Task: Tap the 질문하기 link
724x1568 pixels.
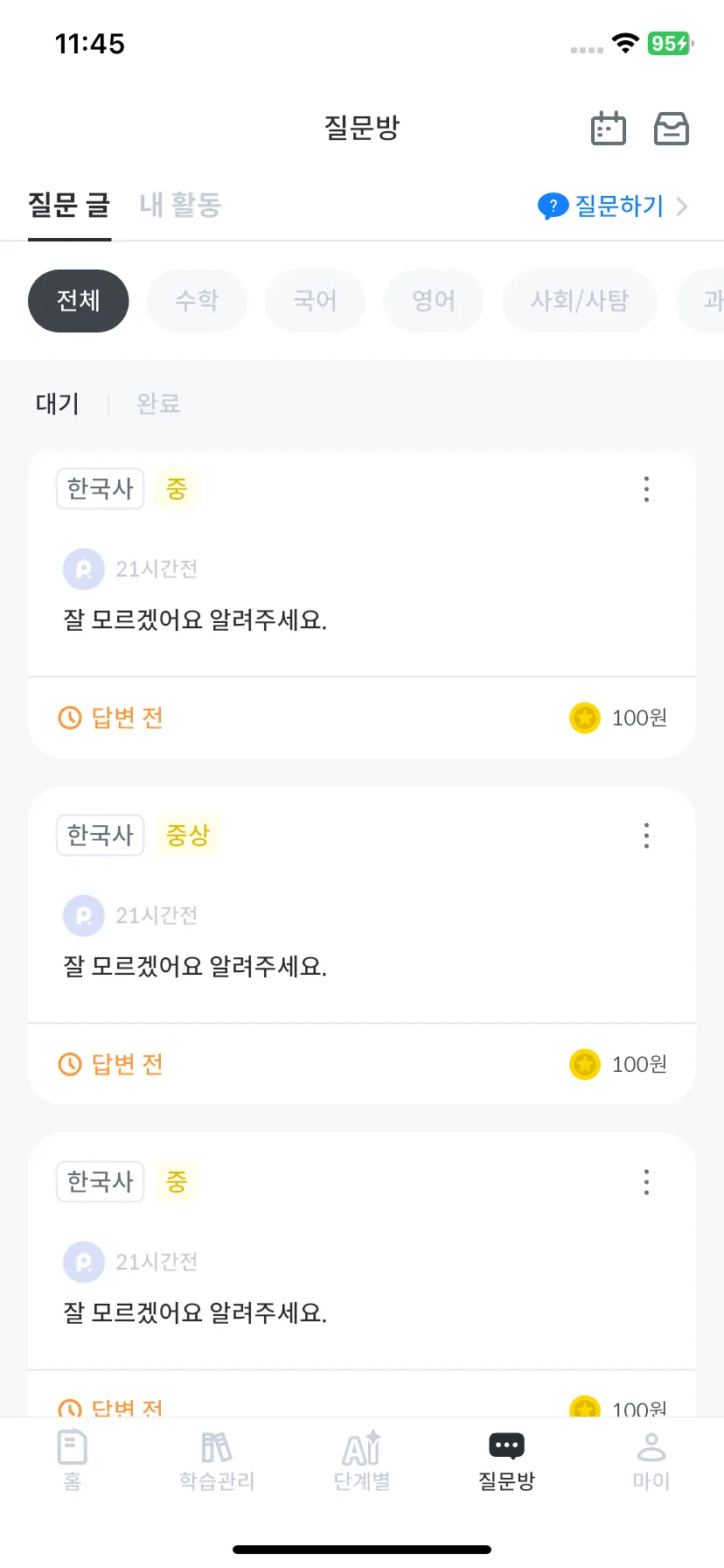Action: tap(620, 206)
